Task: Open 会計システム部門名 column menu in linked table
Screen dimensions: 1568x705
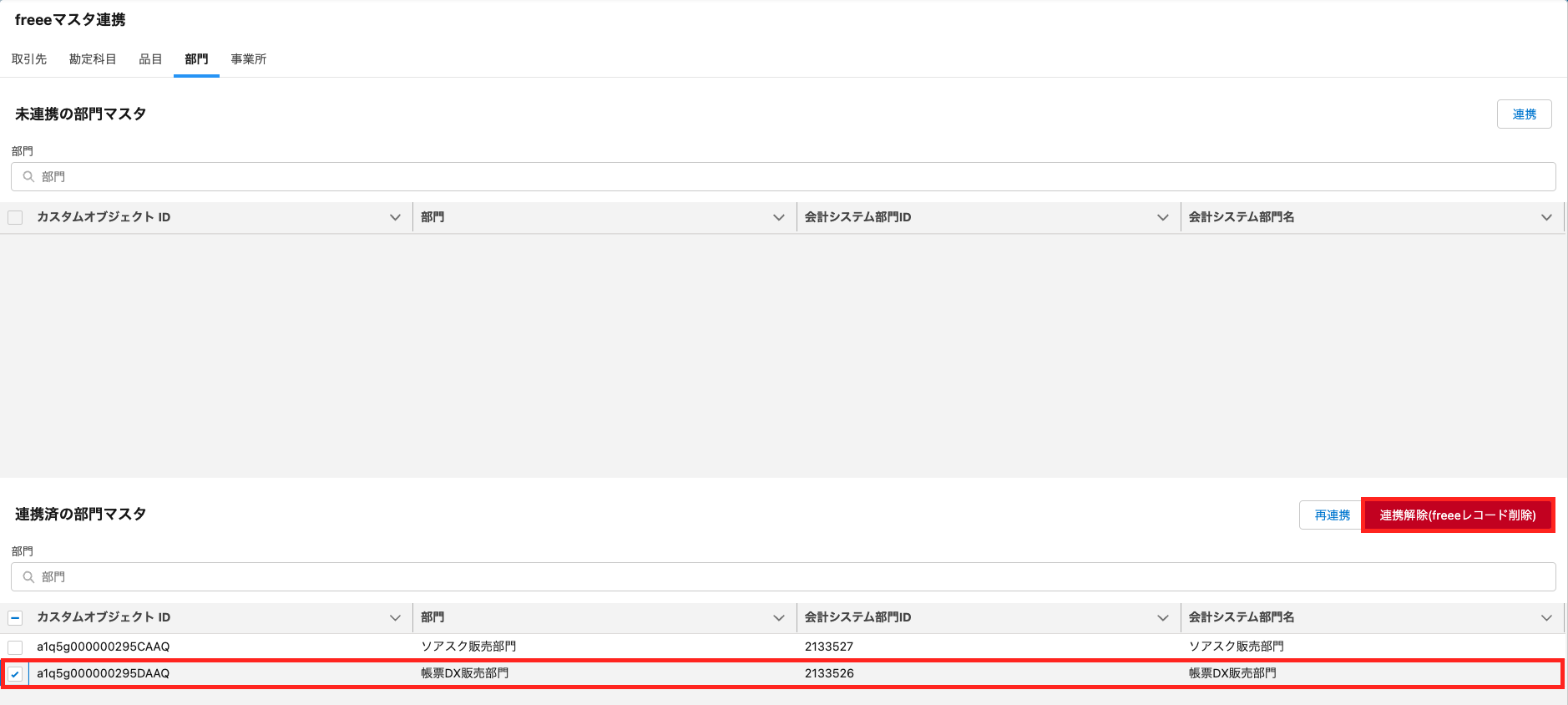Action: tap(1546, 617)
